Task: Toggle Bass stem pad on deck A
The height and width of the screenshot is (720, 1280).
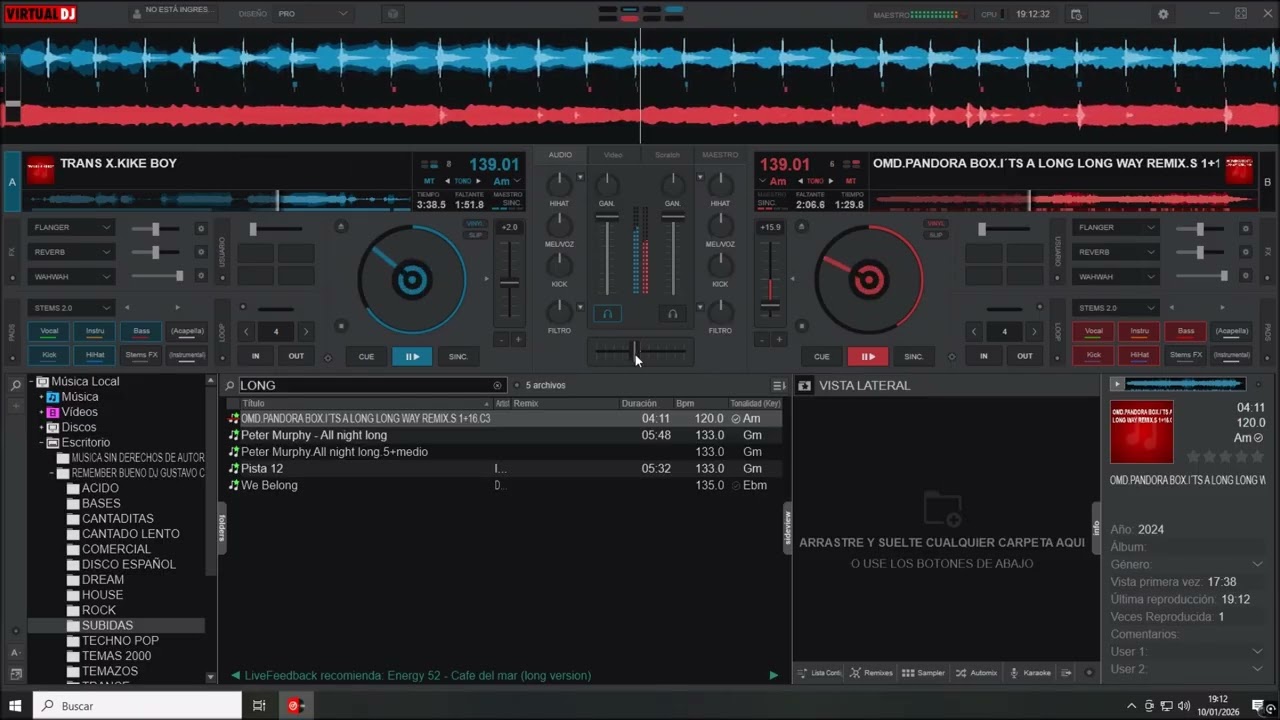Action: click(141, 331)
